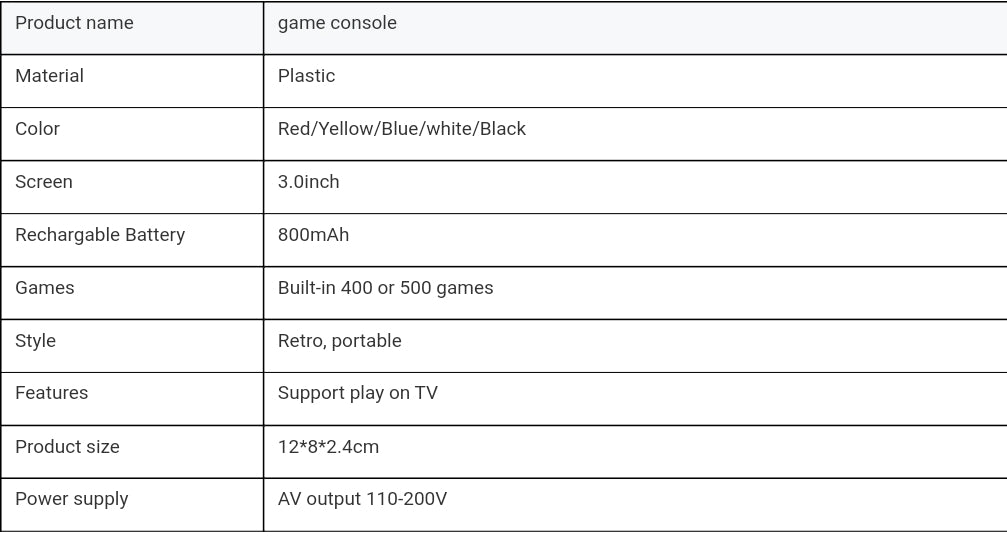This screenshot has height=541, width=1007.
Task: Click the "Product name" label cell
Action: (74, 23)
